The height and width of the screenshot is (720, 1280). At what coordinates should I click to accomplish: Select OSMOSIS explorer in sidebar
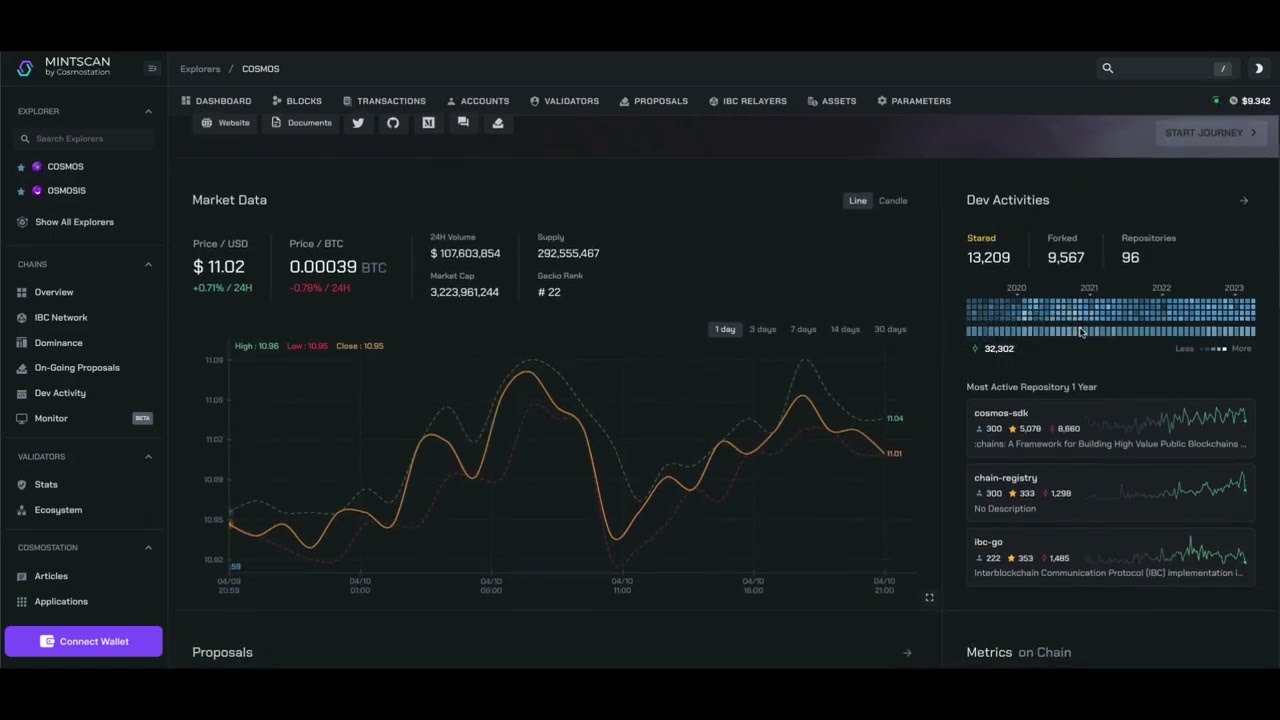66,191
